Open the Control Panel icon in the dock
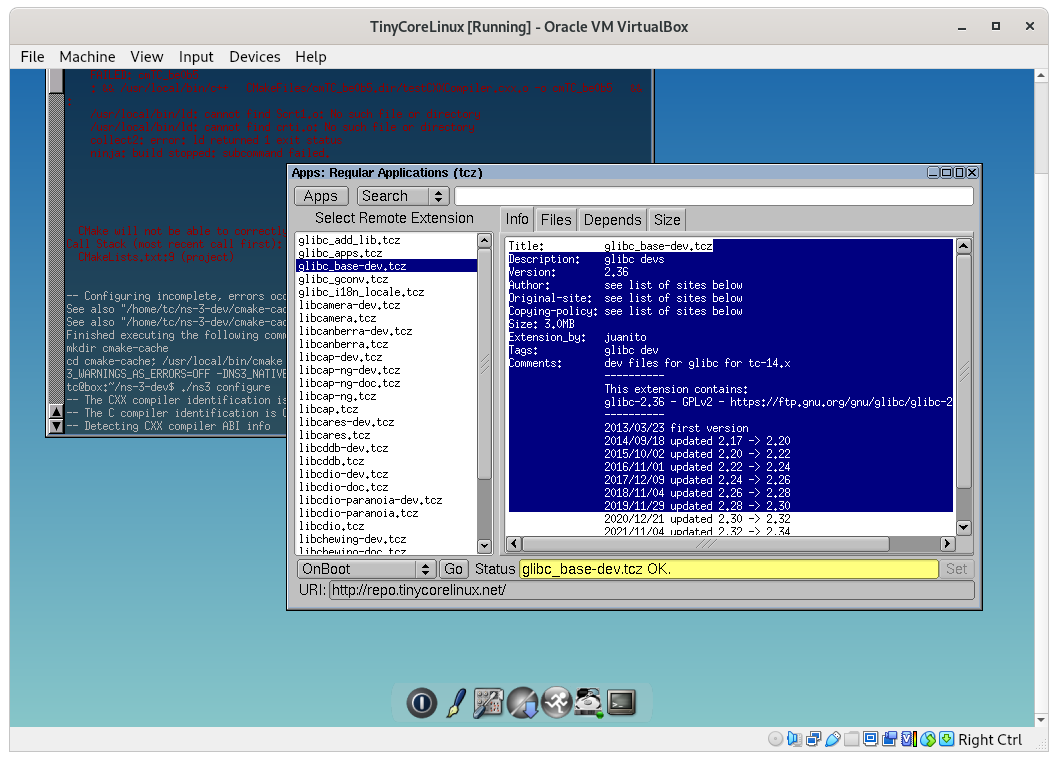Image resolution: width=1058 pixels, height=761 pixels. click(489, 702)
